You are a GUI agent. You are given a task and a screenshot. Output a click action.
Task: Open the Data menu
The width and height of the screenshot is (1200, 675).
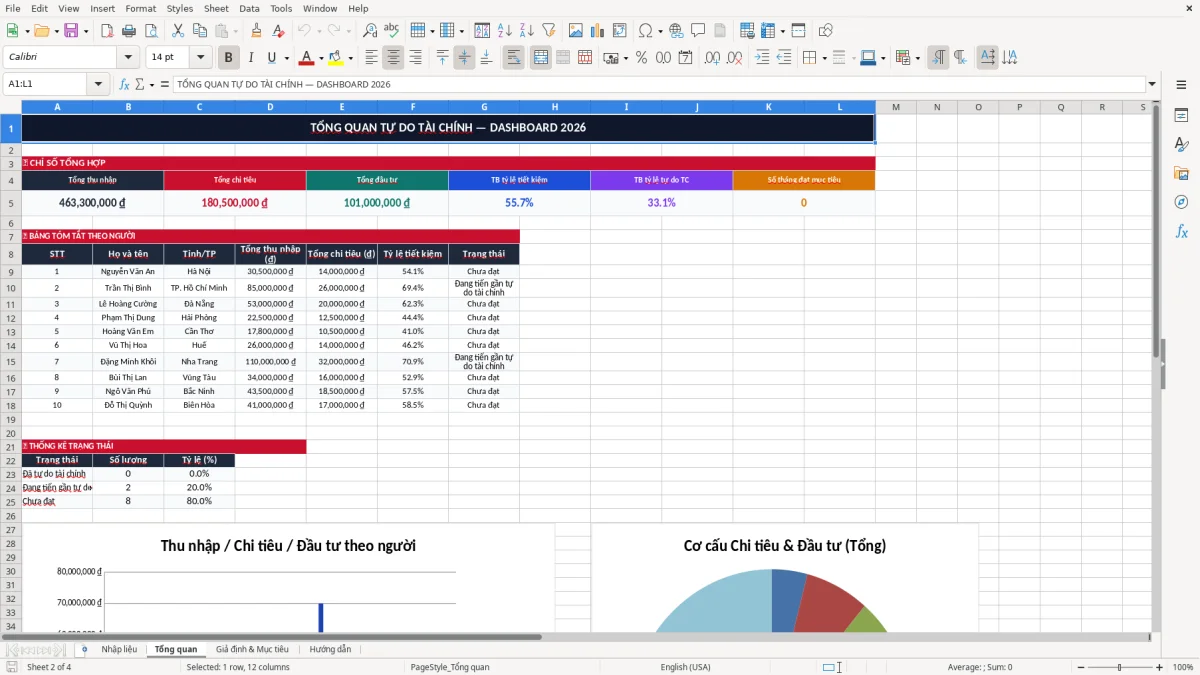[249, 8]
